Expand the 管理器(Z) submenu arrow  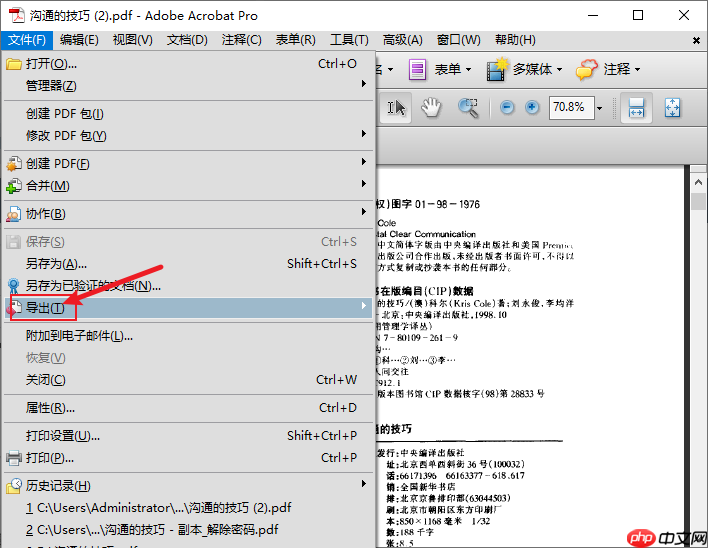(x=364, y=84)
